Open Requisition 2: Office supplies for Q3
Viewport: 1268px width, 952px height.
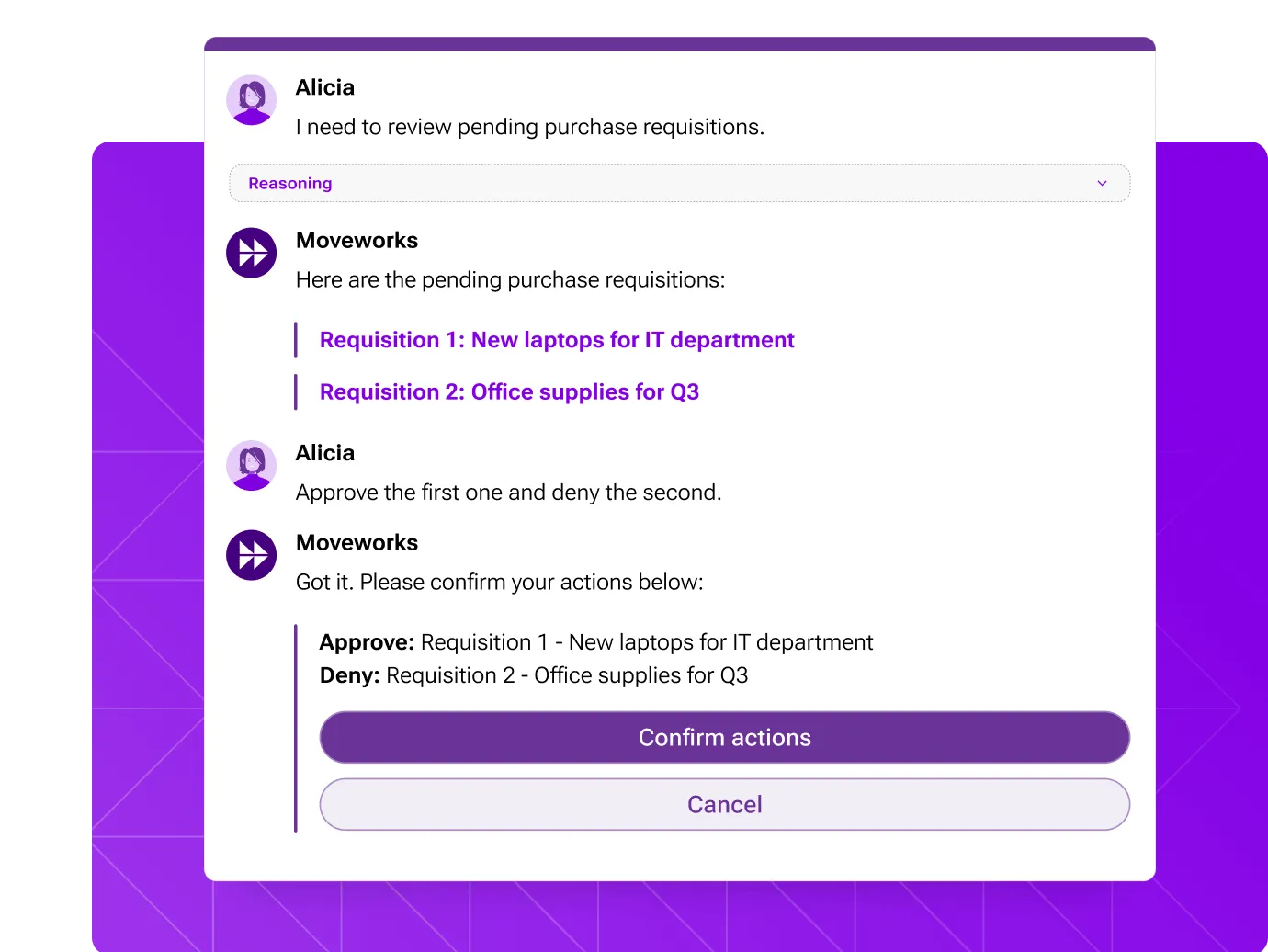click(509, 392)
